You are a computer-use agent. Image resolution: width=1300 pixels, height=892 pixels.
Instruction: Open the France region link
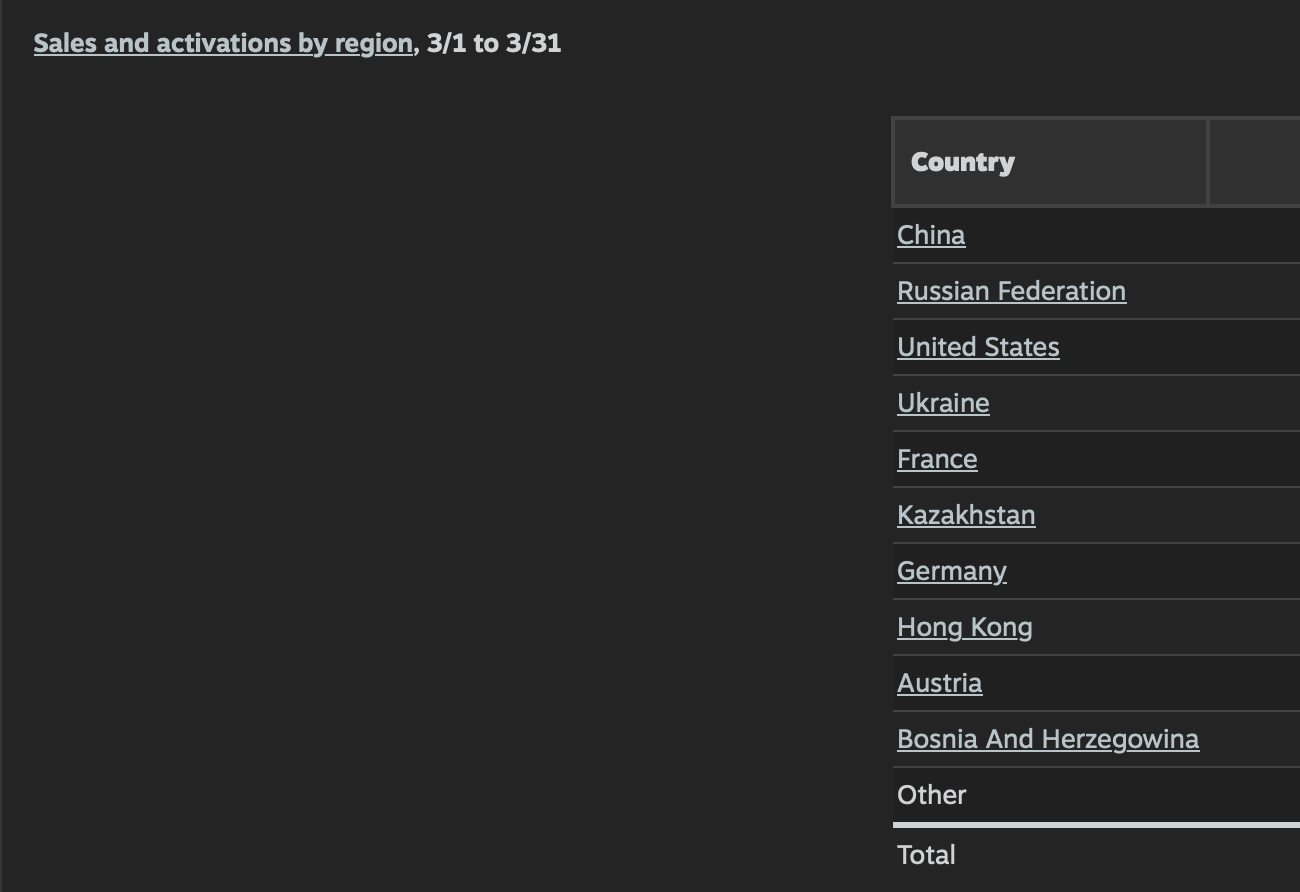click(x=937, y=459)
